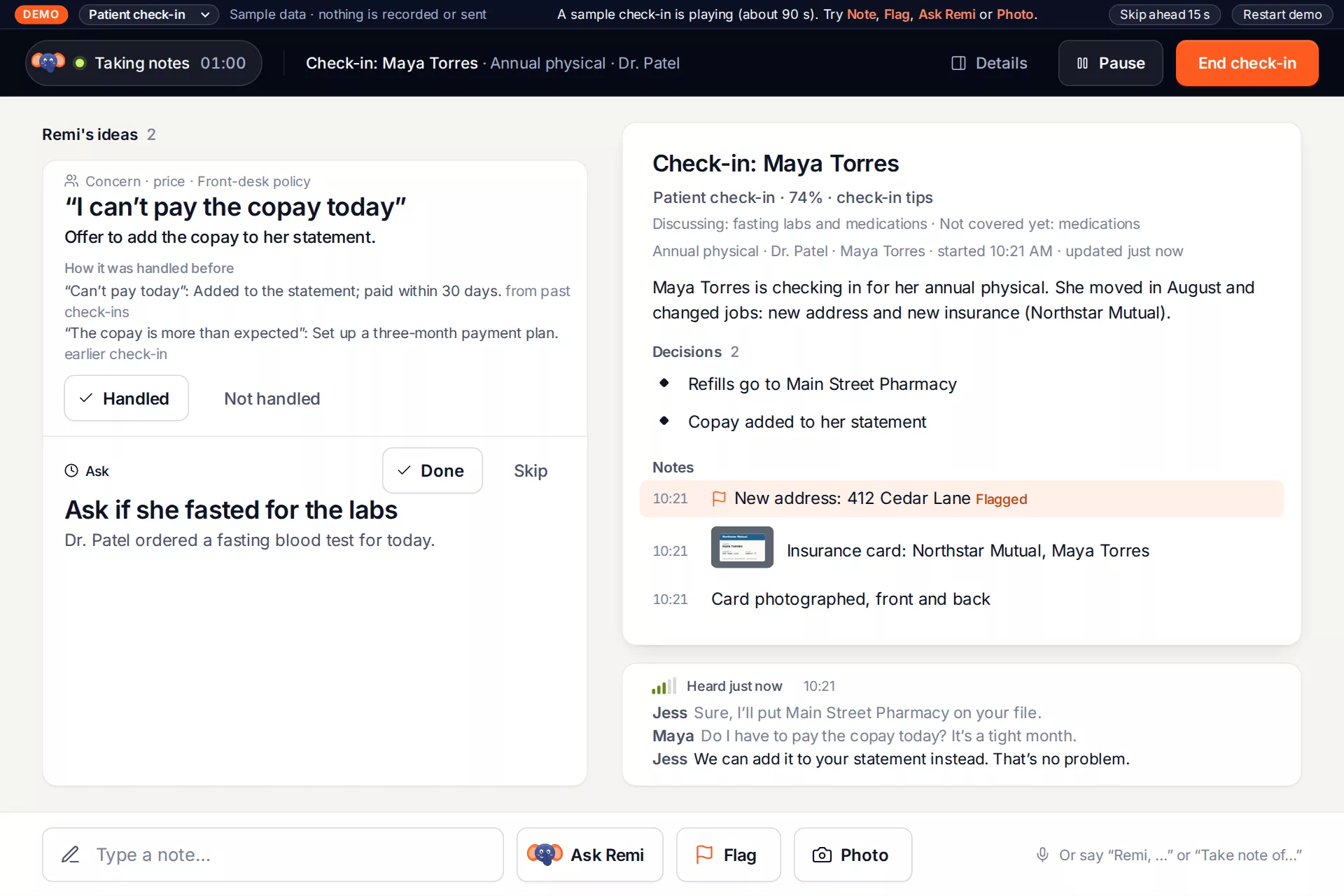Click the Remi elephant icon beside Taking notes
This screenshot has height=896, width=1344.
[x=48, y=63]
